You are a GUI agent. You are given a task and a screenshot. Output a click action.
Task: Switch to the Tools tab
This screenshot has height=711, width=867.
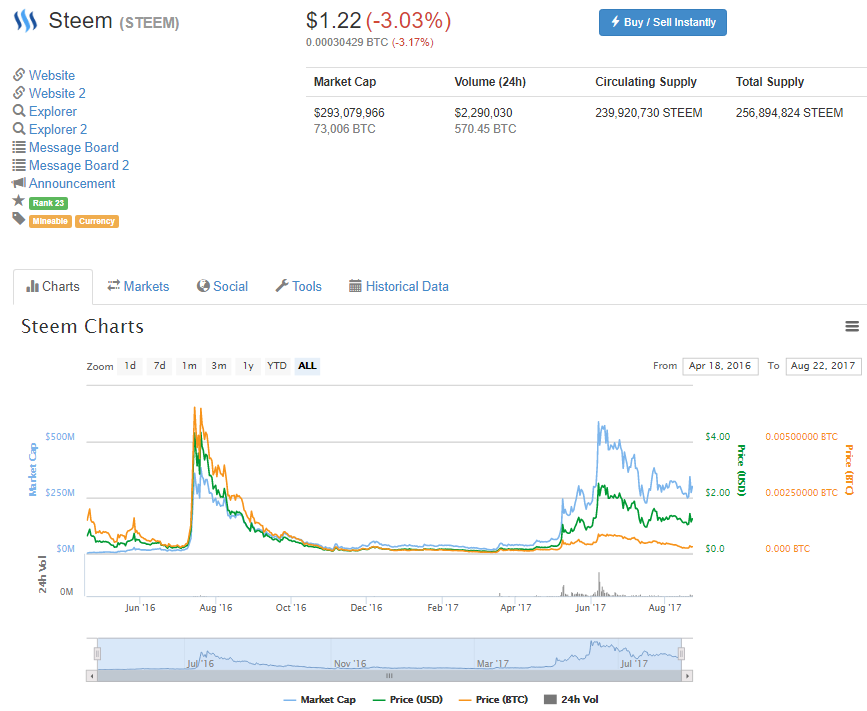299,286
